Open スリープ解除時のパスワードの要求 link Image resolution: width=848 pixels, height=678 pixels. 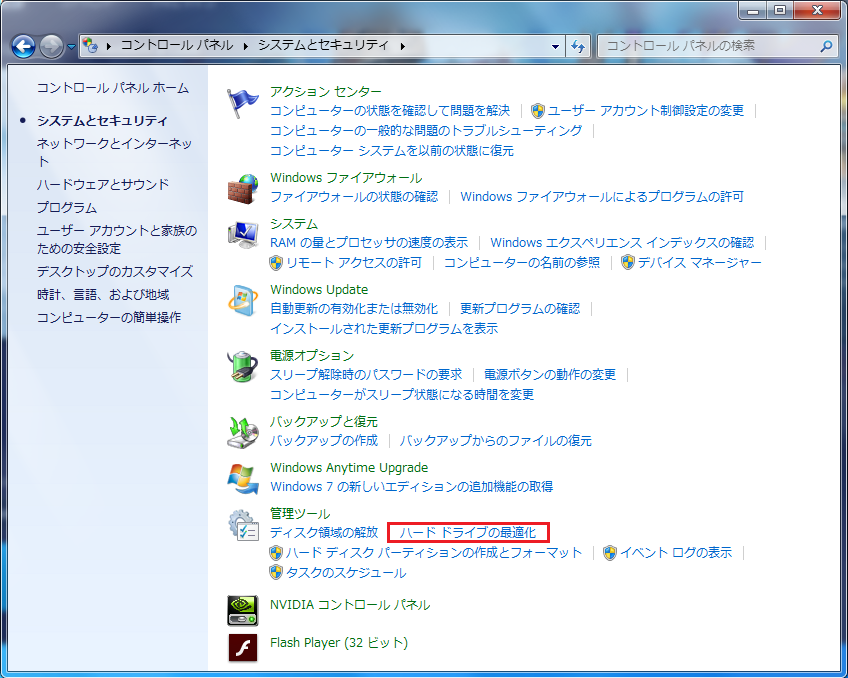pyautogui.click(x=366, y=375)
